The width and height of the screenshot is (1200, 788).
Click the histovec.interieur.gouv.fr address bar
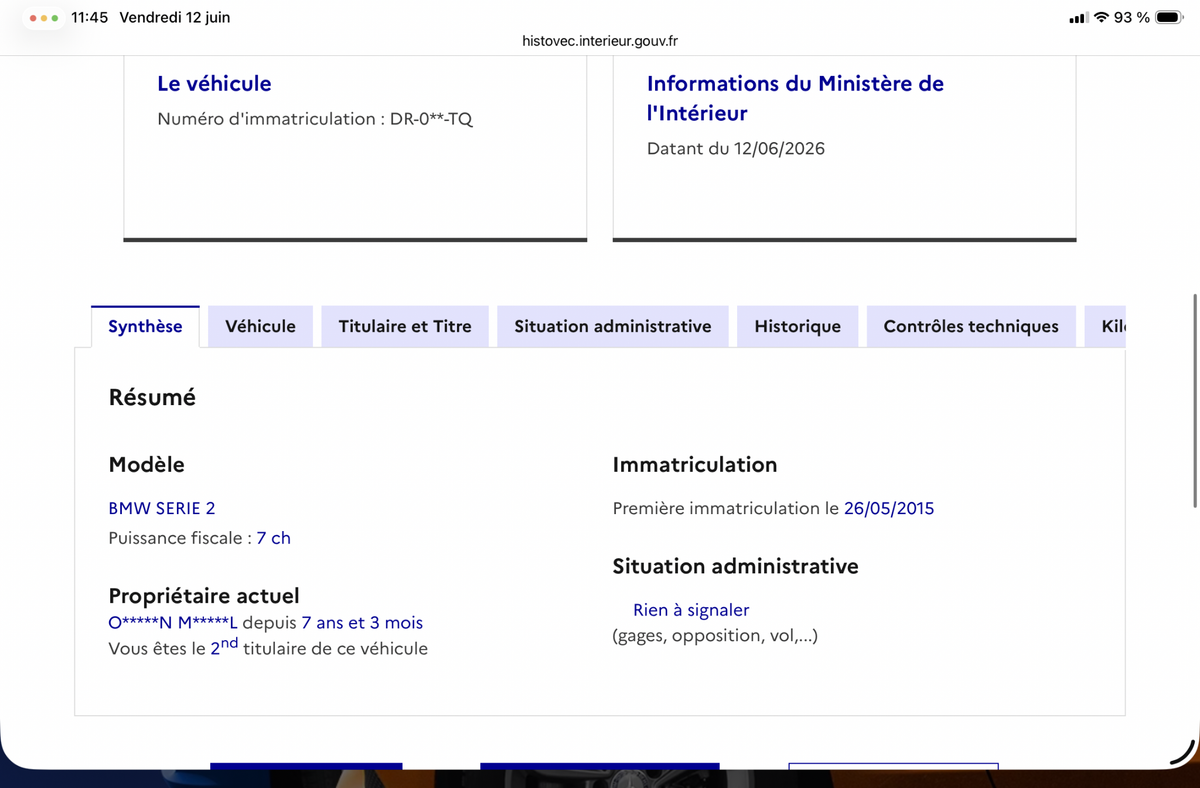point(600,41)
